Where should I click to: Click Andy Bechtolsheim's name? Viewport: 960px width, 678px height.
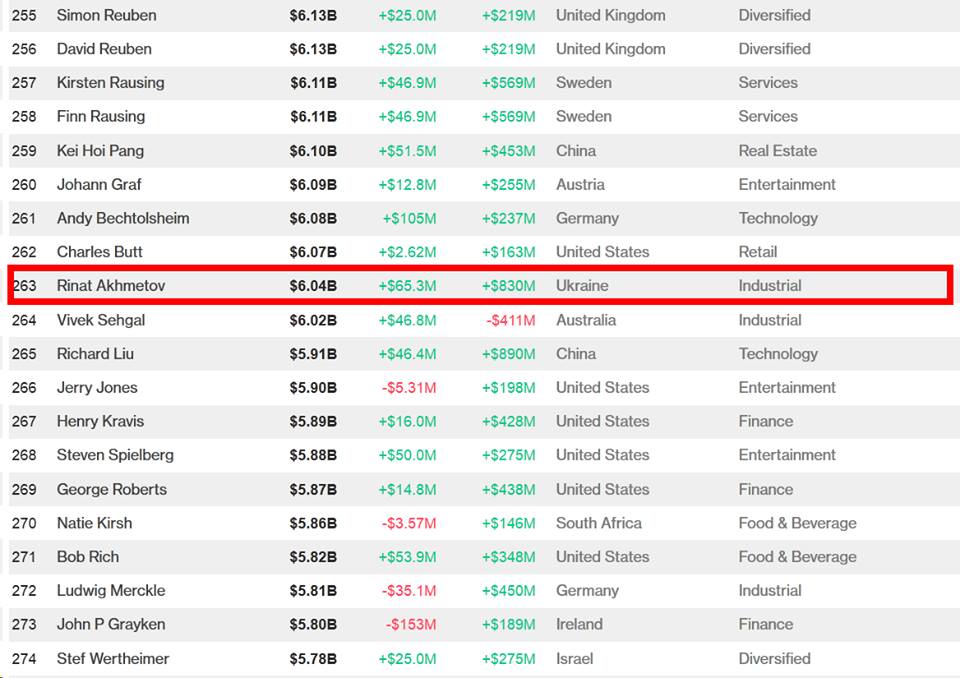pos(122,218)
